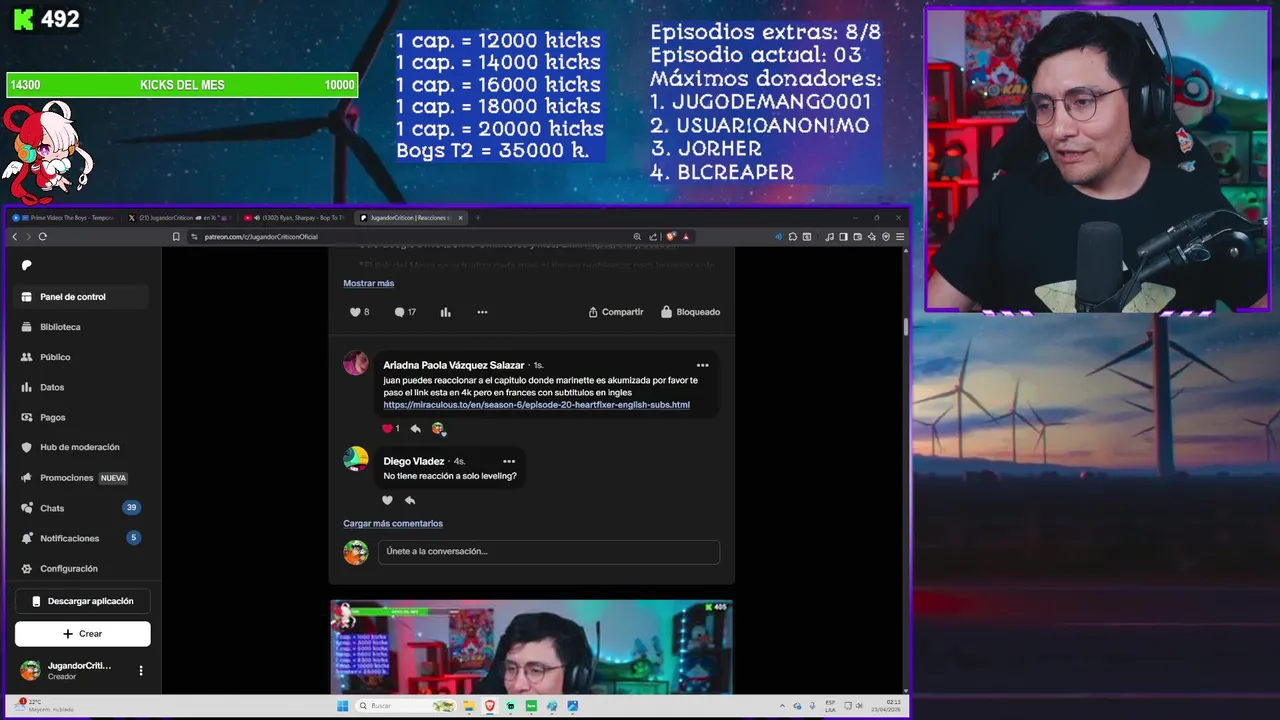This screenshot has width=1280, height=720.
Task: Reload the Patreon page
Action: [42, 237]
